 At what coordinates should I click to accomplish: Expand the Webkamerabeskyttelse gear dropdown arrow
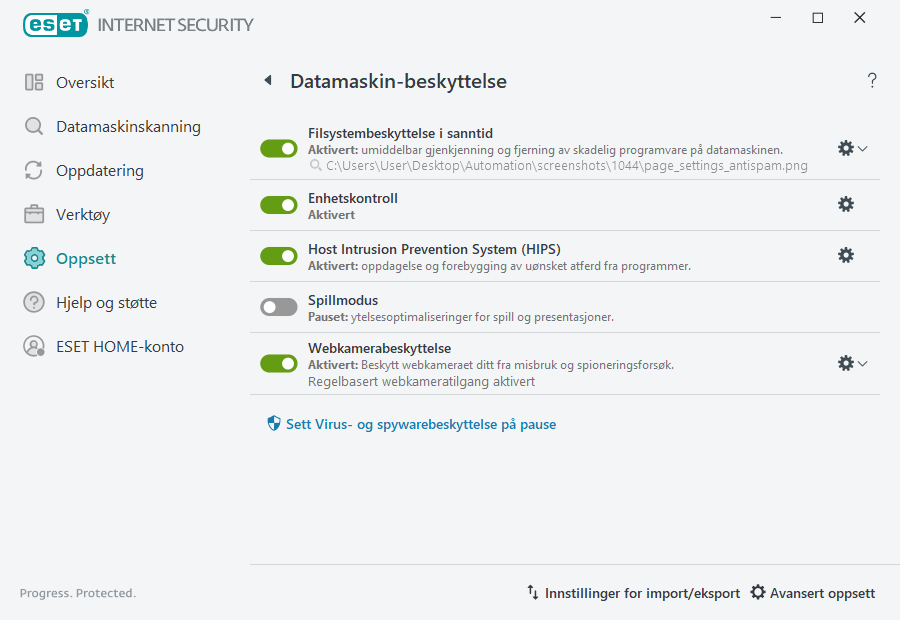click(x=862, y=363)
